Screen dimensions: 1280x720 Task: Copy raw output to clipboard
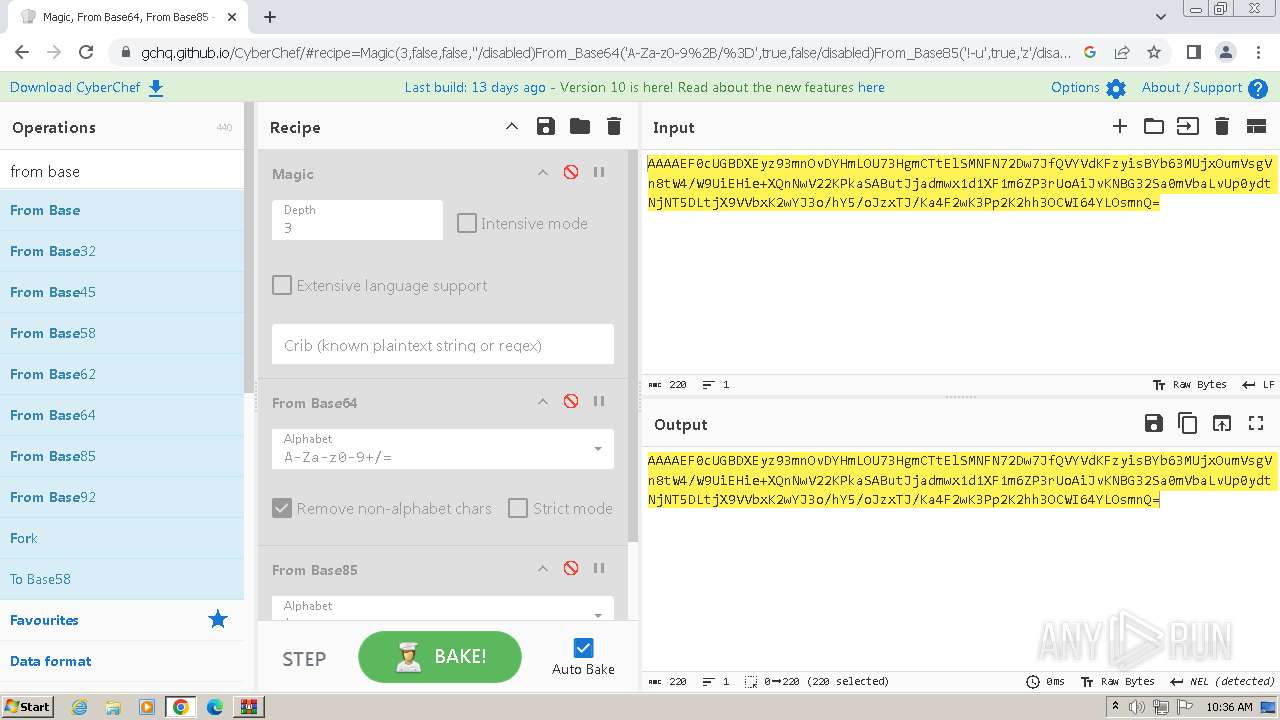coord(1188,423)
